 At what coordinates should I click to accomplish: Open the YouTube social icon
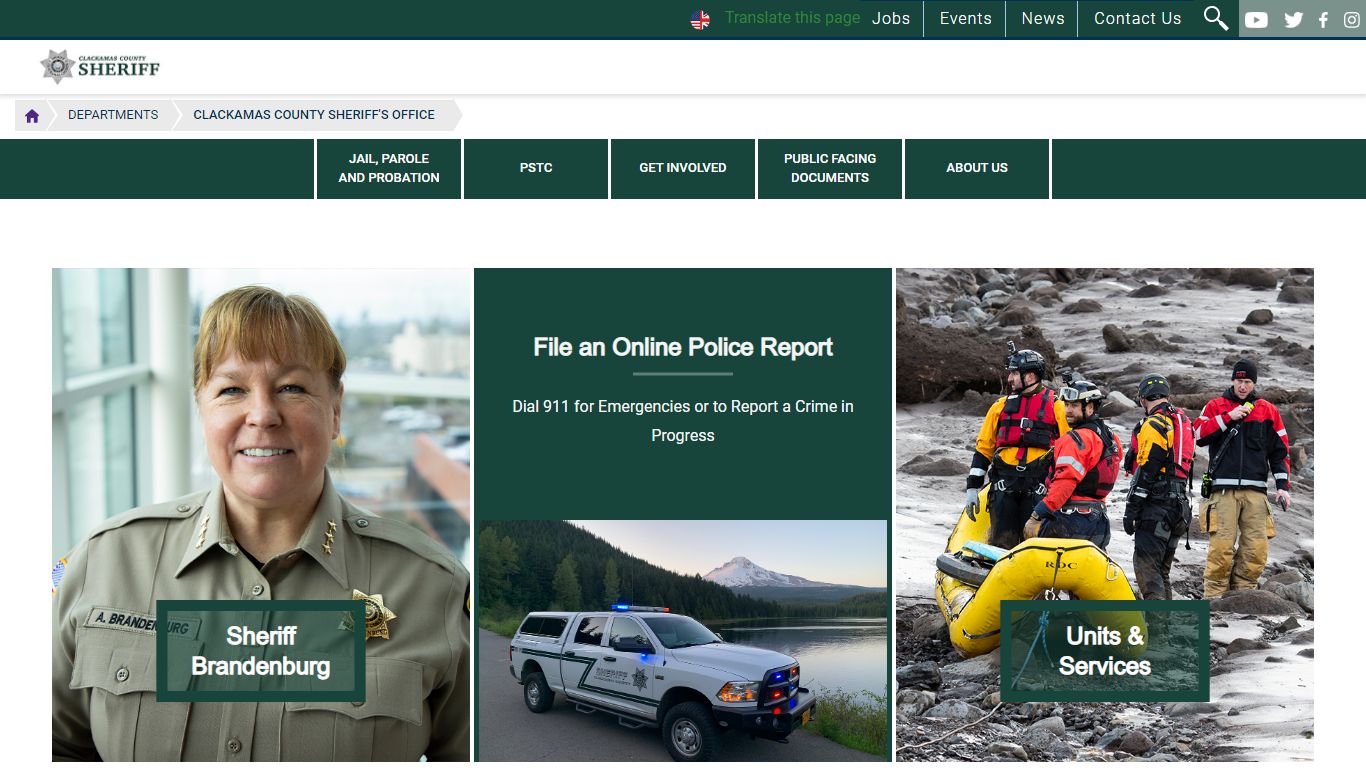point(1256,19)
